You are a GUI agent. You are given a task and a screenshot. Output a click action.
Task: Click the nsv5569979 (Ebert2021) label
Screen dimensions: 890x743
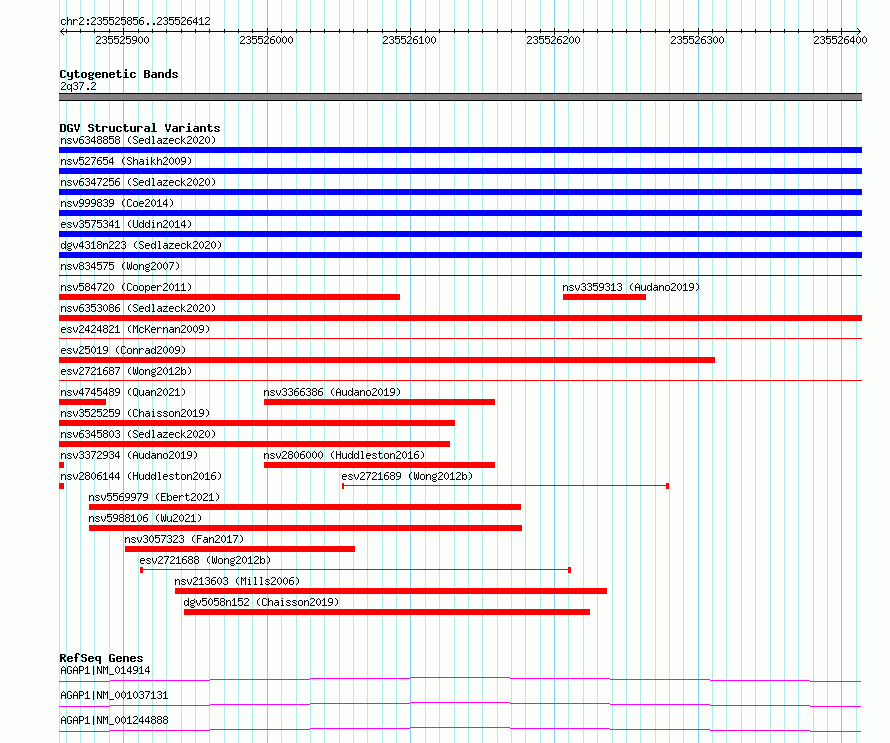[154, 497]
